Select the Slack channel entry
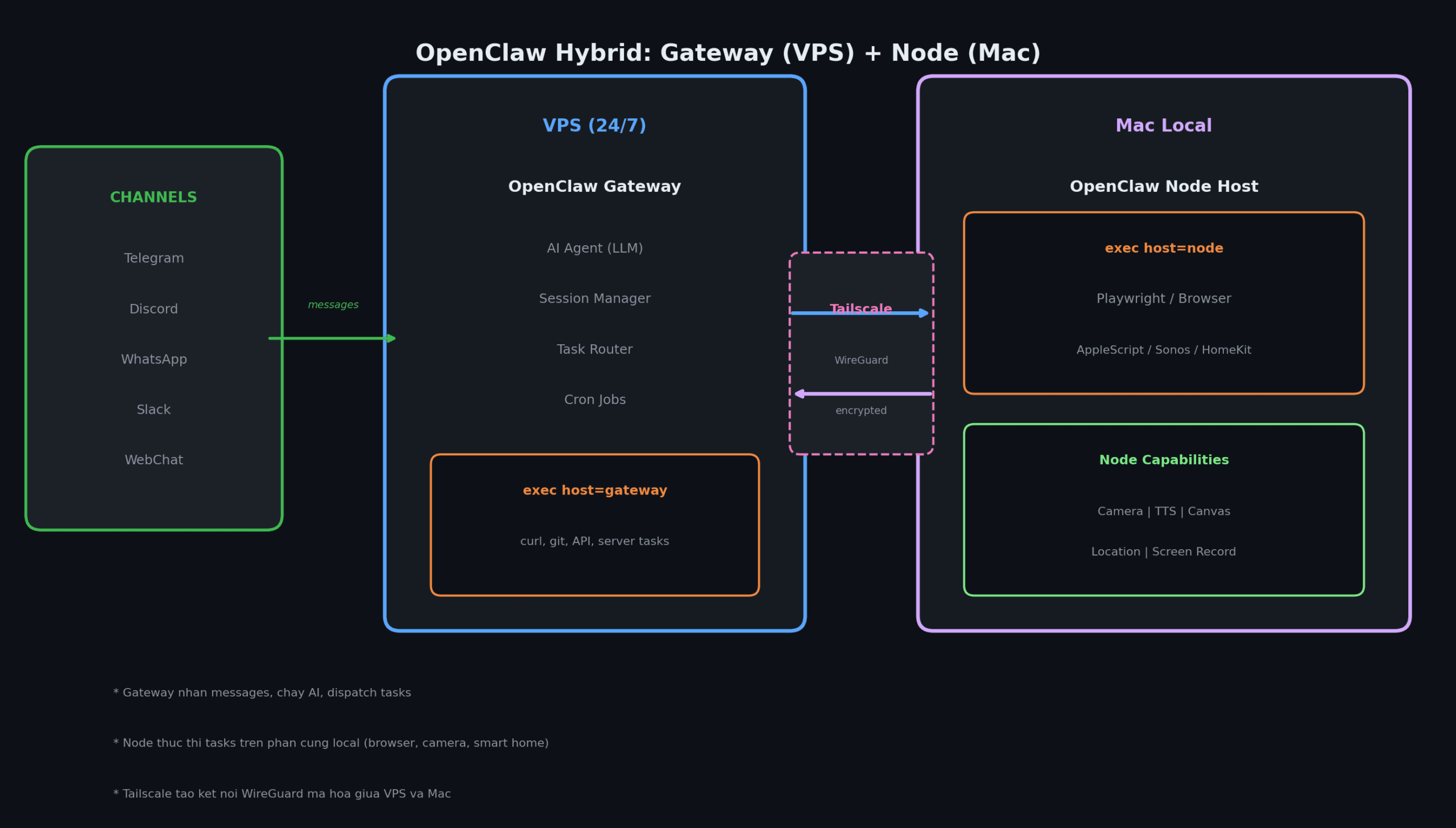This screenshot has height=828, width=1456. click(154, 409)
